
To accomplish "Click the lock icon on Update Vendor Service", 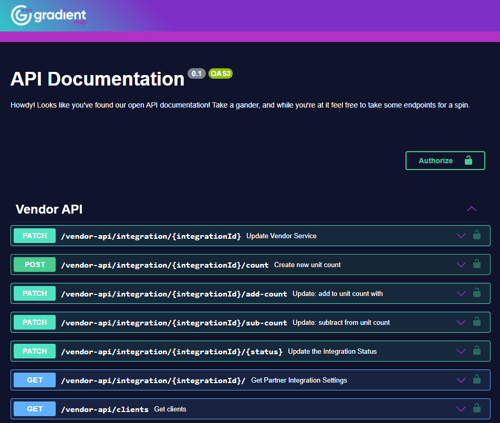I will tap(477, 235).
